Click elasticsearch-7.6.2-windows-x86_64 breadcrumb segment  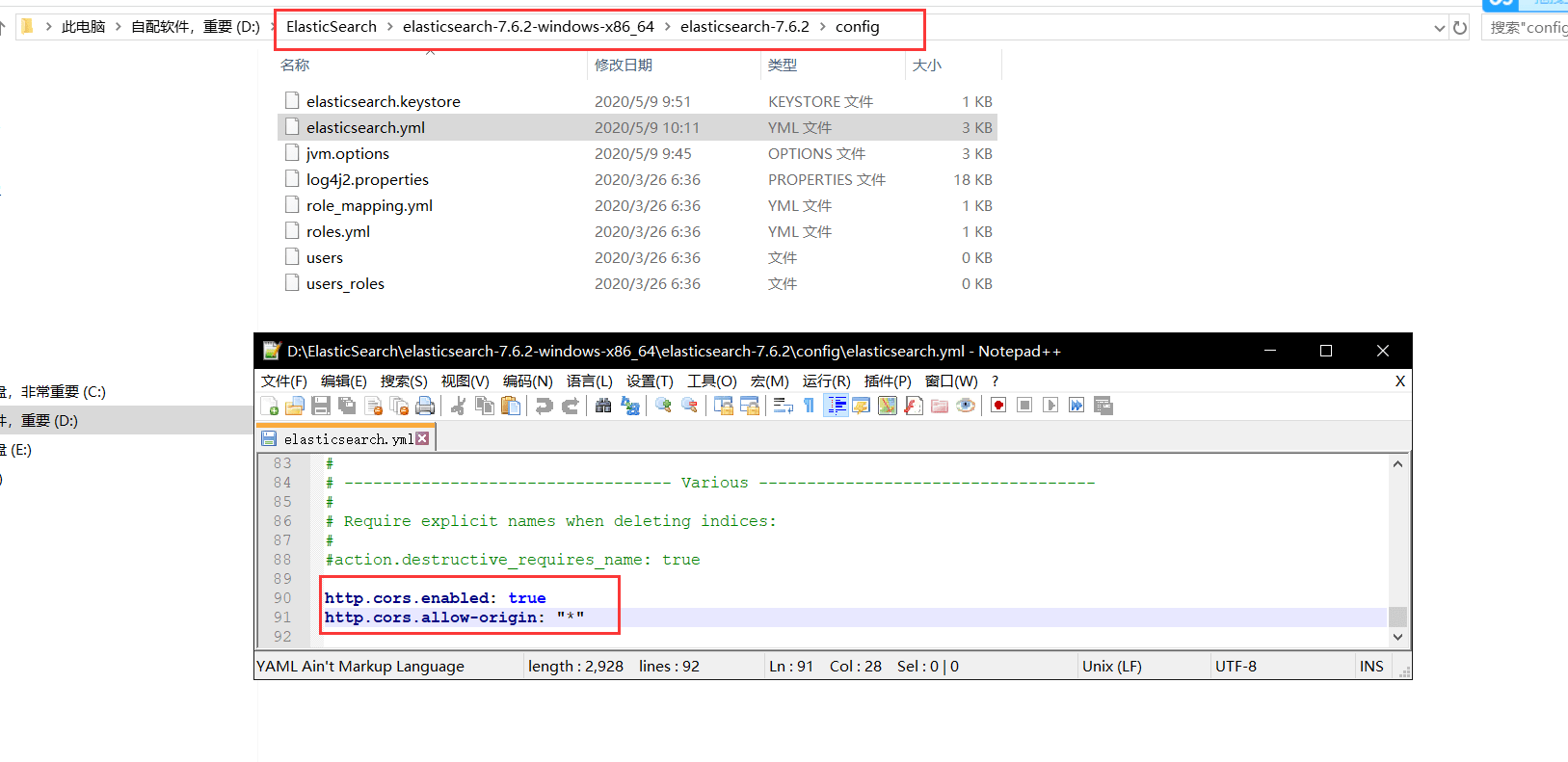[x=528, y=27]
